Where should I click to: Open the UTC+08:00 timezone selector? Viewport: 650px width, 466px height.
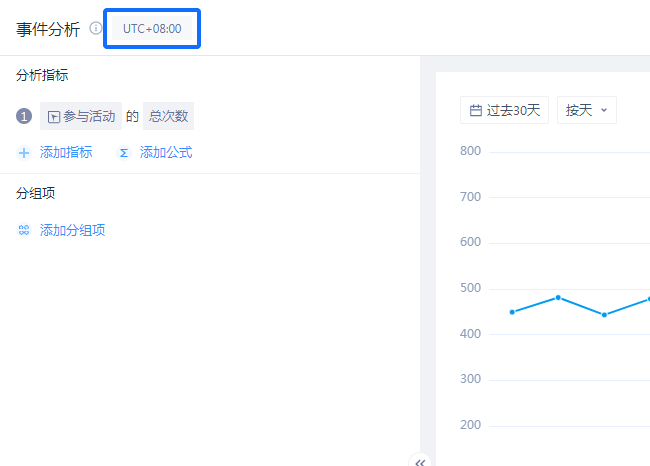pos(152,29)
